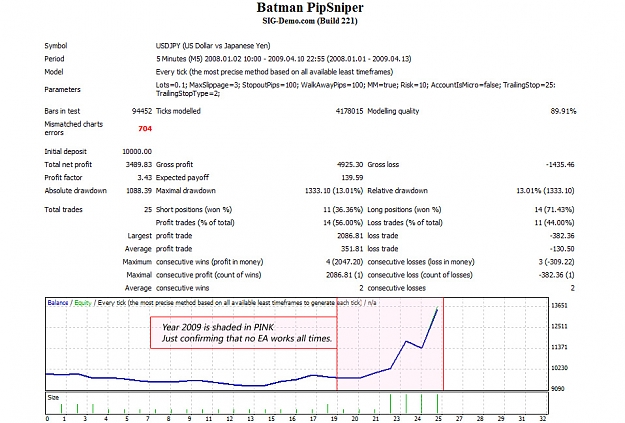
Task: Click the 'Short positions (won %)' label
Action: click(x=194, y=210)
